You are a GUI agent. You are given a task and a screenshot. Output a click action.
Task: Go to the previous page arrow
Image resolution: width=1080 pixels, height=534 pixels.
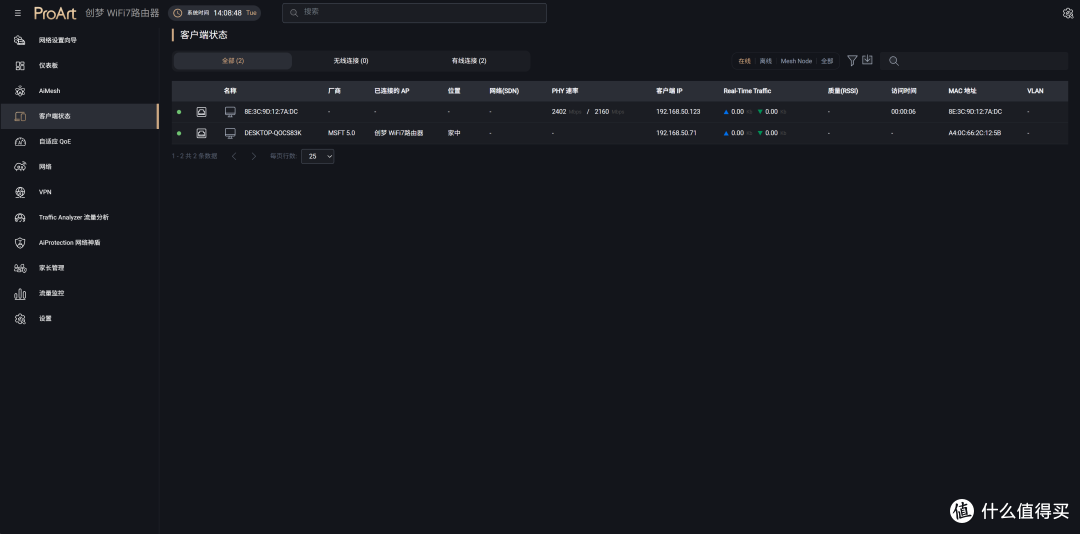click(x=234, y=156)
